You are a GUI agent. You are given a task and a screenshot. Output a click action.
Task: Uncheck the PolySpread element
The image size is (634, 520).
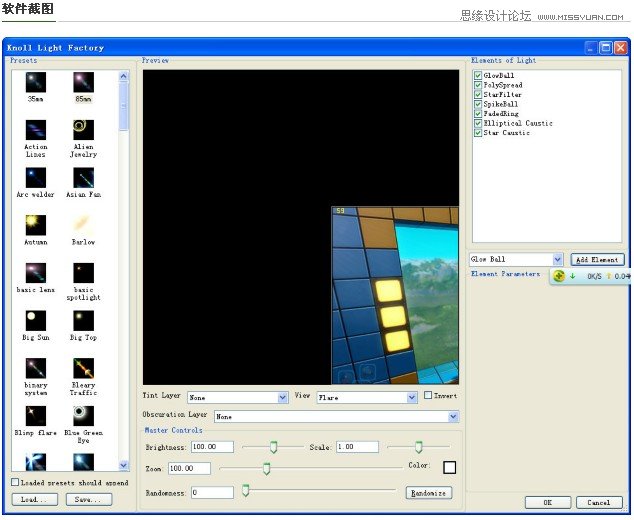coord(478,85)
